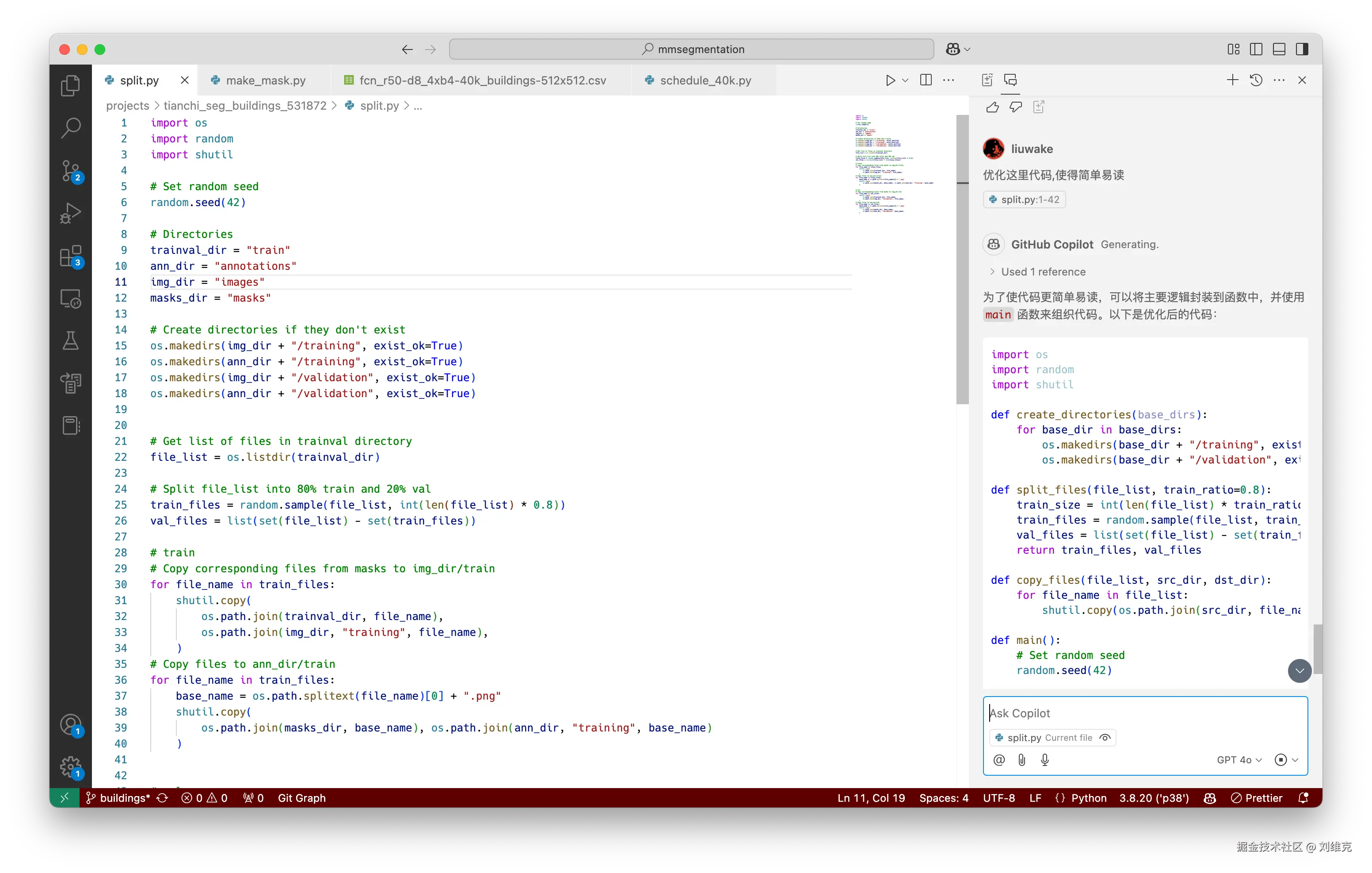Show Copilot chat history
Screen dimensions: 1372x873
point(1256,80)
